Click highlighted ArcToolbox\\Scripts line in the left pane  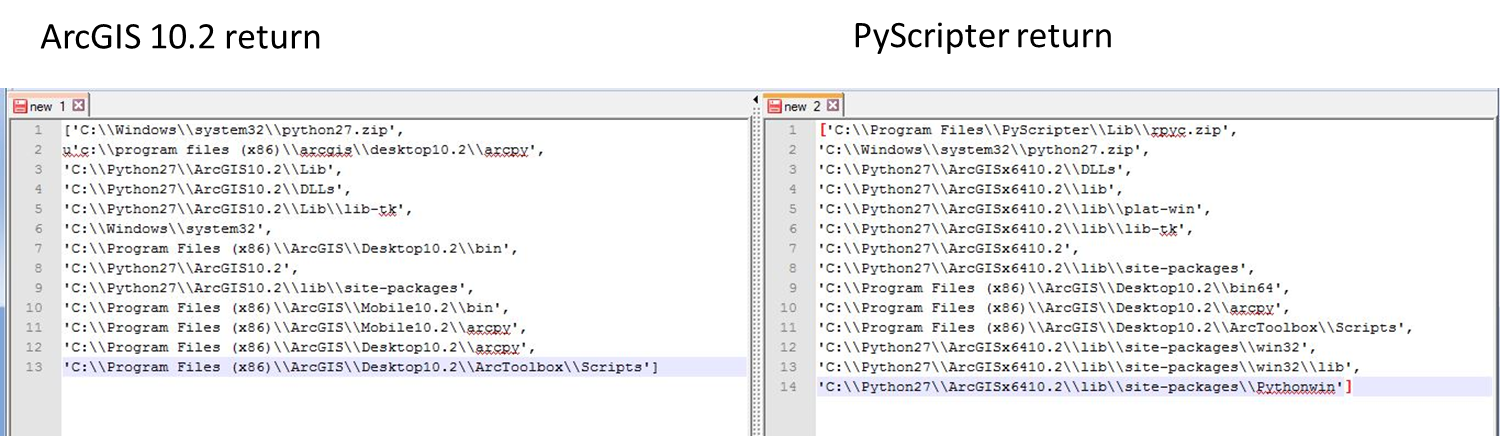click(361, 367)
